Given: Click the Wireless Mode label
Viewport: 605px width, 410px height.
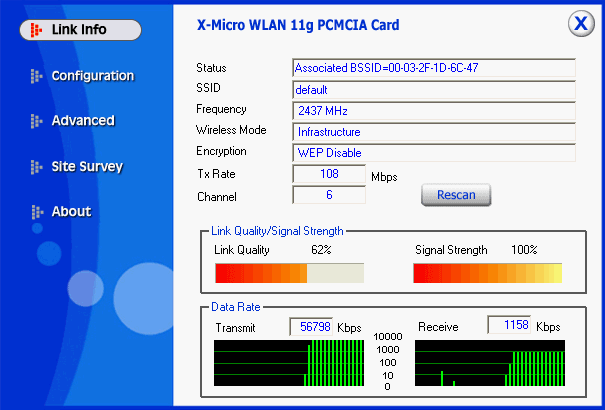Looking at the screenshot, I should 231,130.
